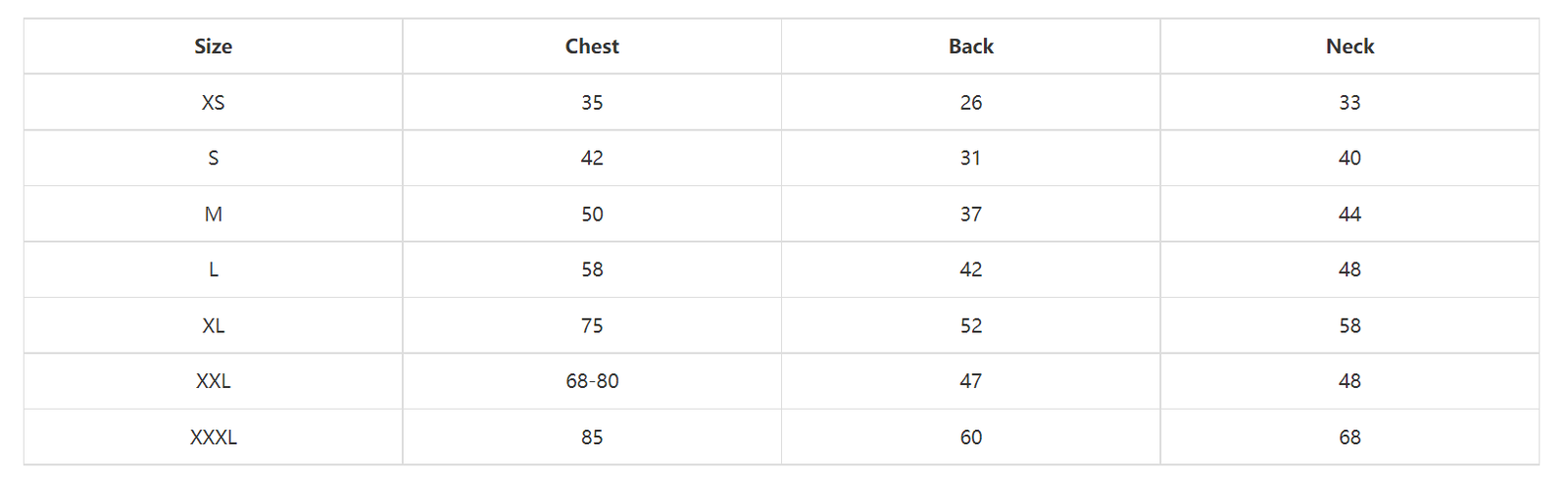Click neck value 33 in XS row

(1349, 102)
